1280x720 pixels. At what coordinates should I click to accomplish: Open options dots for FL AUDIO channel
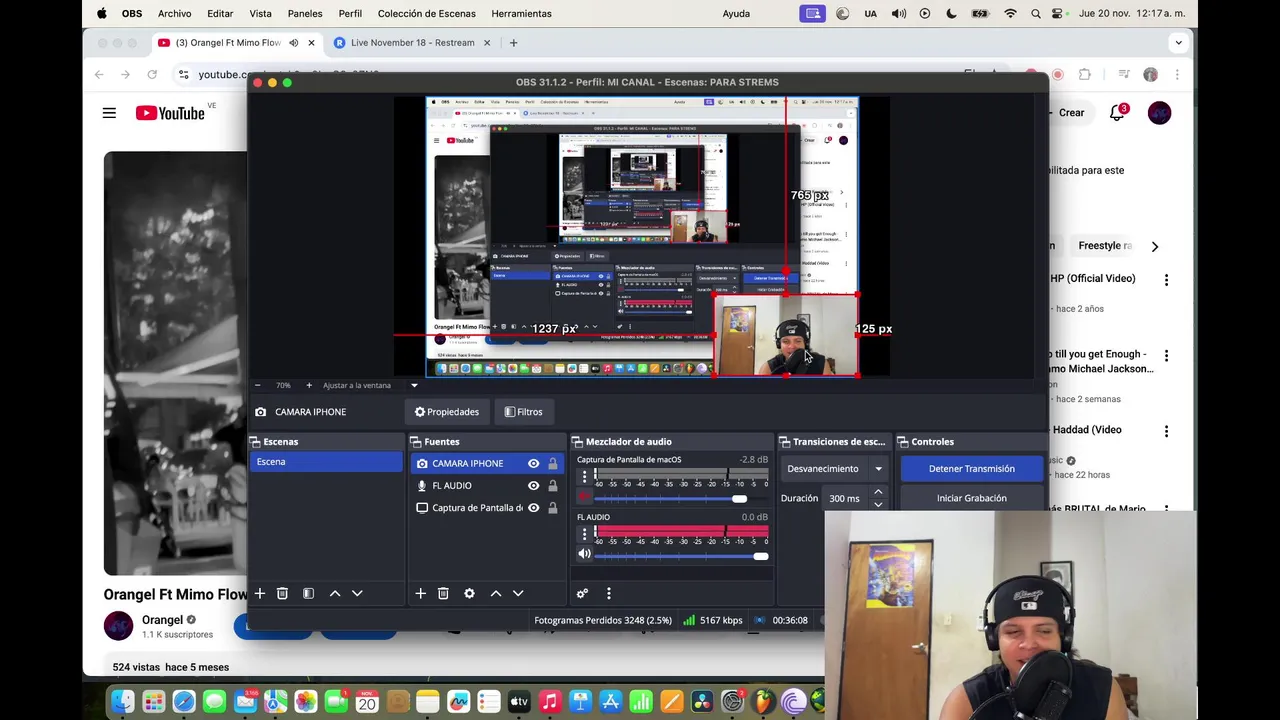pyautogui.click(x=584, y=534)
